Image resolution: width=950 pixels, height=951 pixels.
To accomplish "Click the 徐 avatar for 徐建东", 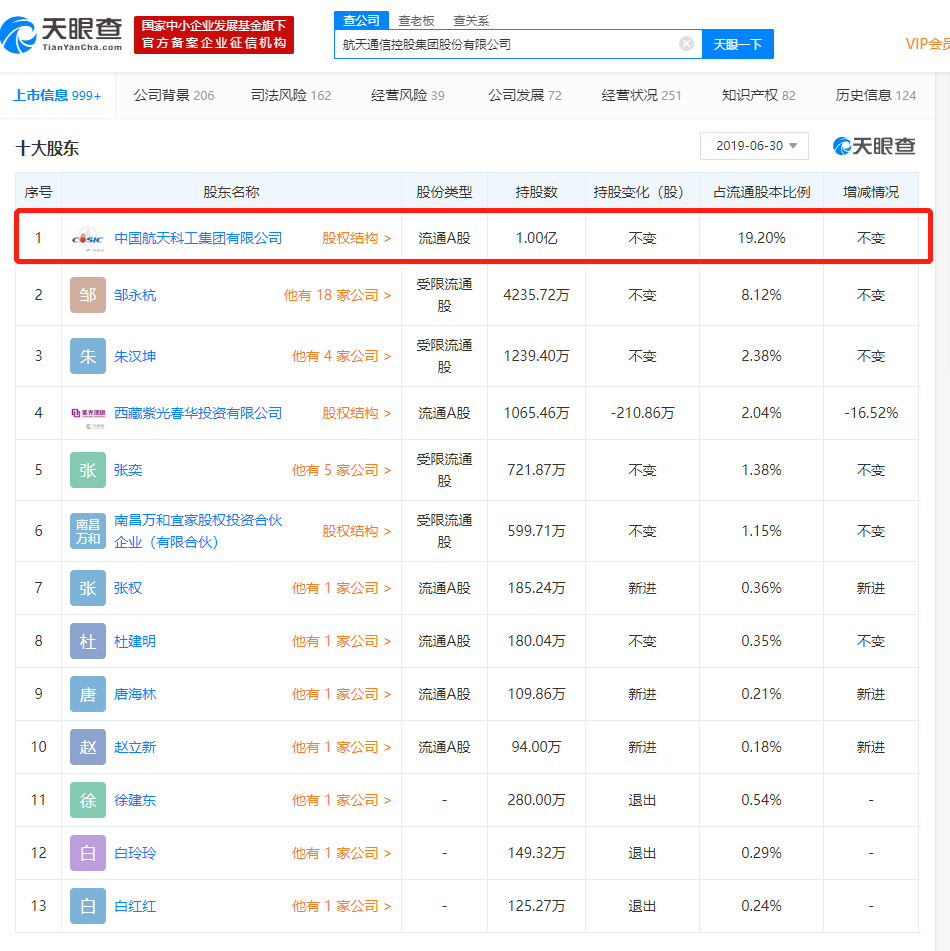I will [88, 800].
